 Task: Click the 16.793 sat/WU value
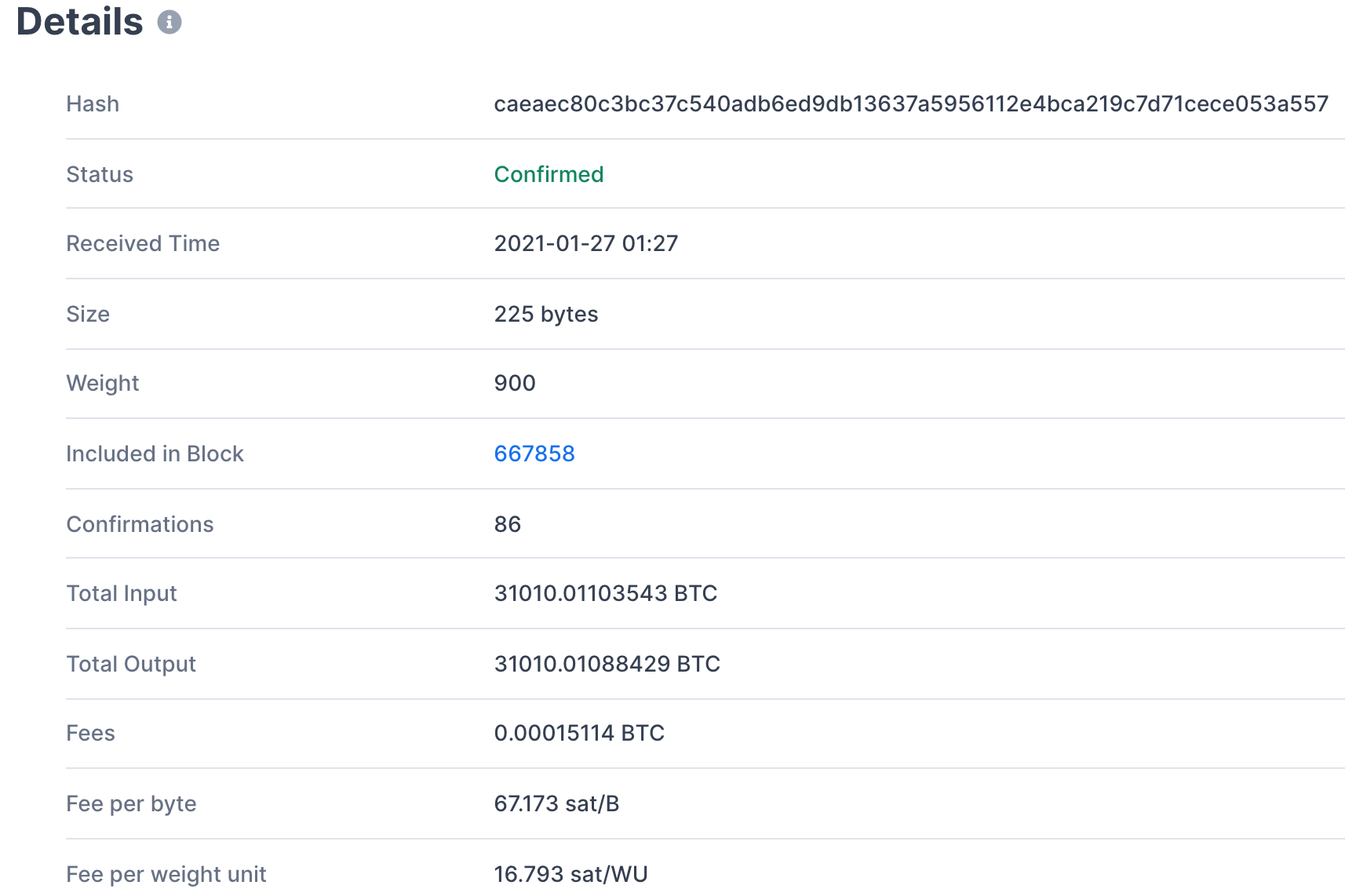(570, 874)
